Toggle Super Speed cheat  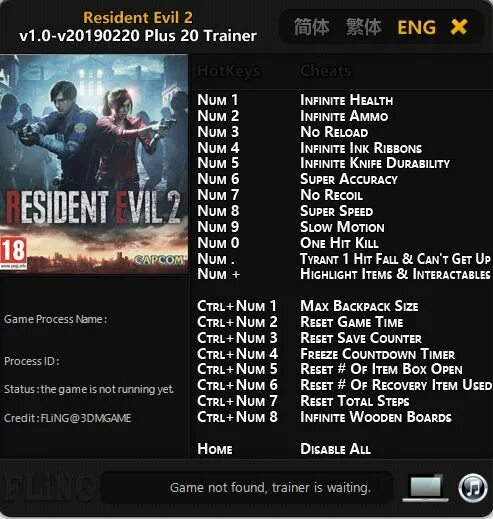pos(337,211)
